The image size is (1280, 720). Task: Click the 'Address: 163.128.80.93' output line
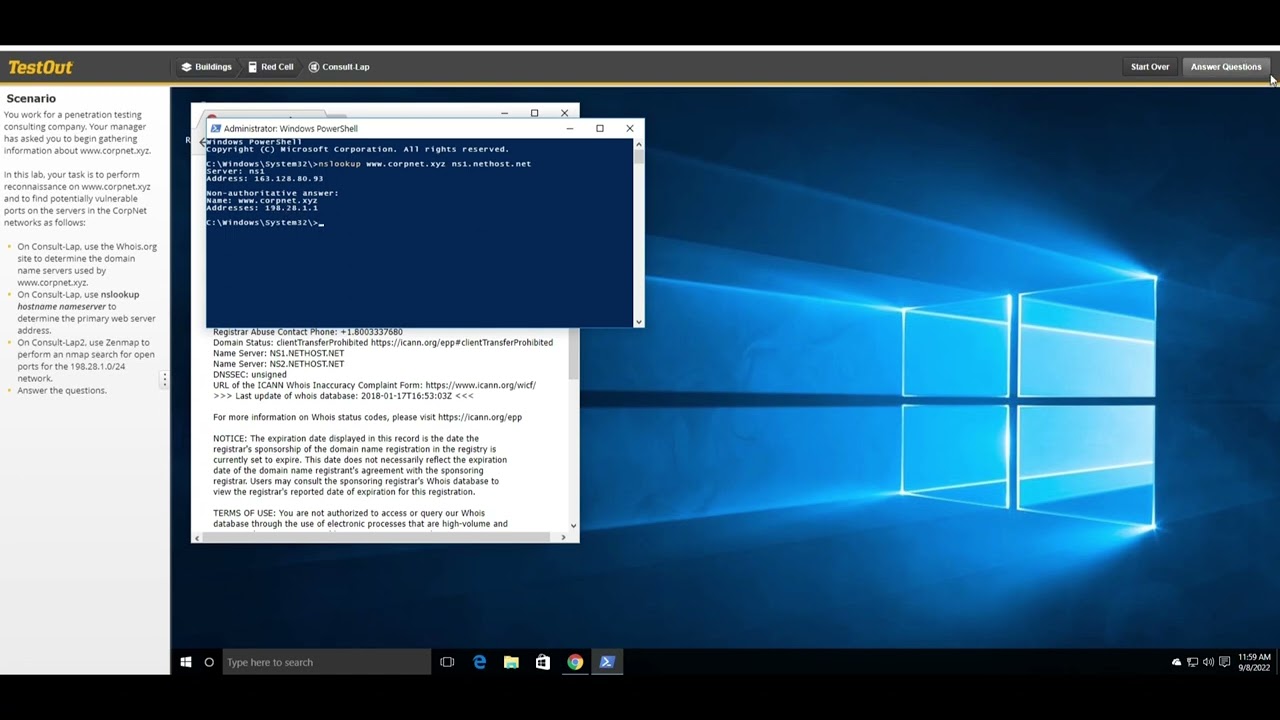tap(265, 179)
